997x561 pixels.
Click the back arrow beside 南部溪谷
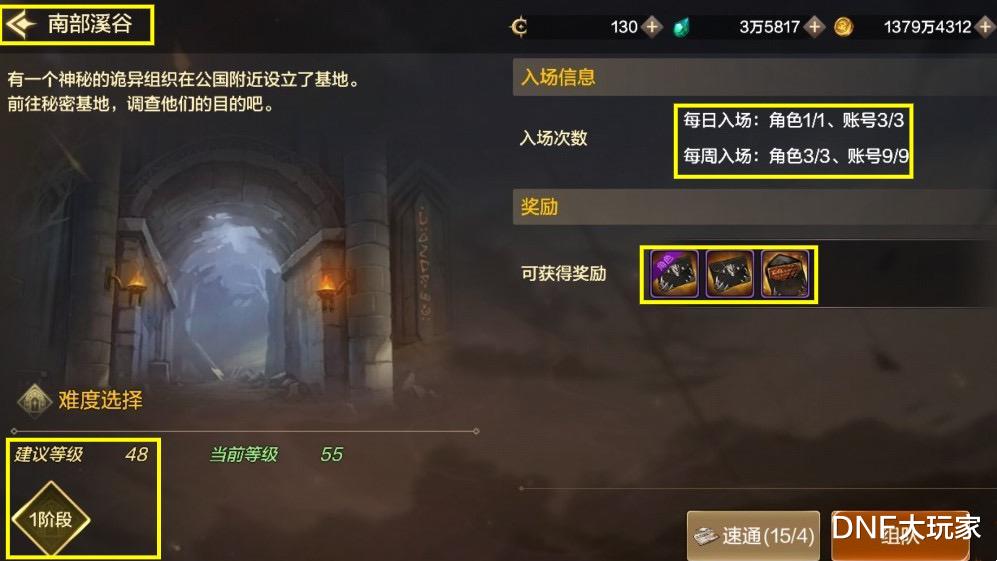pyautogui.click(x=20, y=25)
